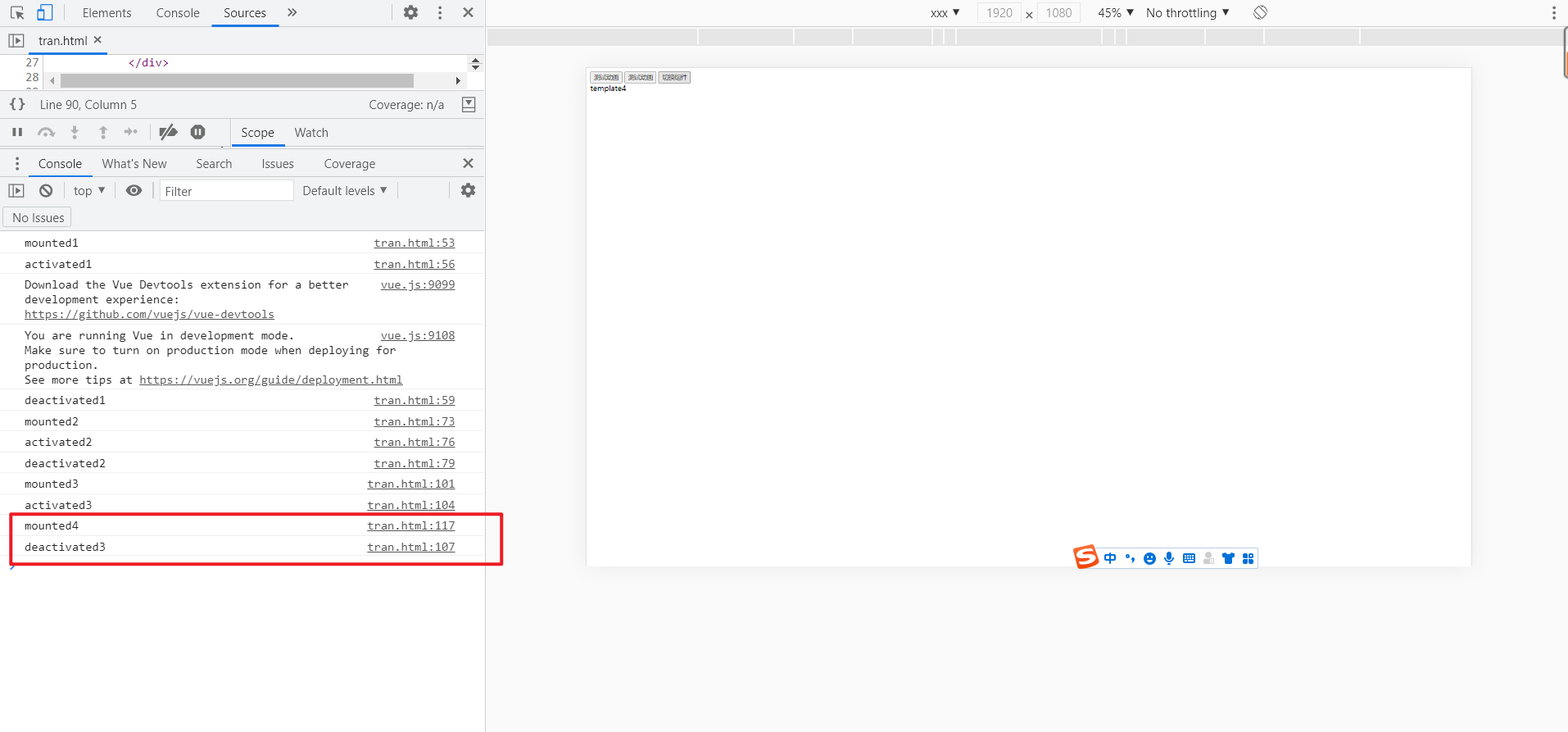The image size is (1568, 732).
Task: Click step into next function icon
Action: pos(75,132)
